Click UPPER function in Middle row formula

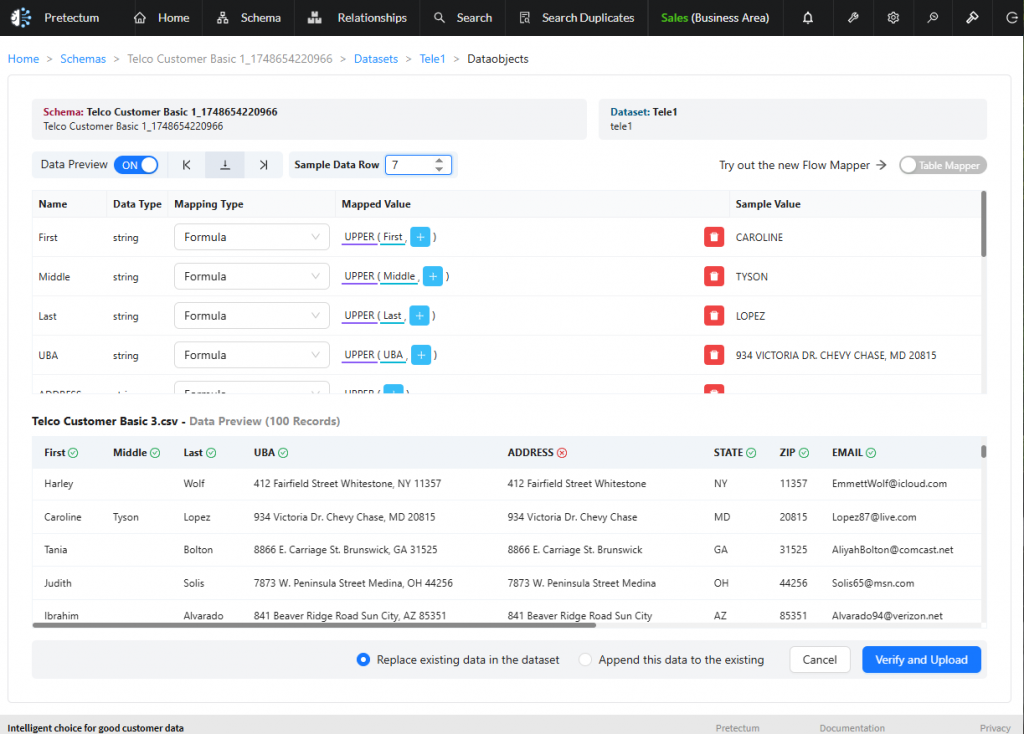click(359, 276)
